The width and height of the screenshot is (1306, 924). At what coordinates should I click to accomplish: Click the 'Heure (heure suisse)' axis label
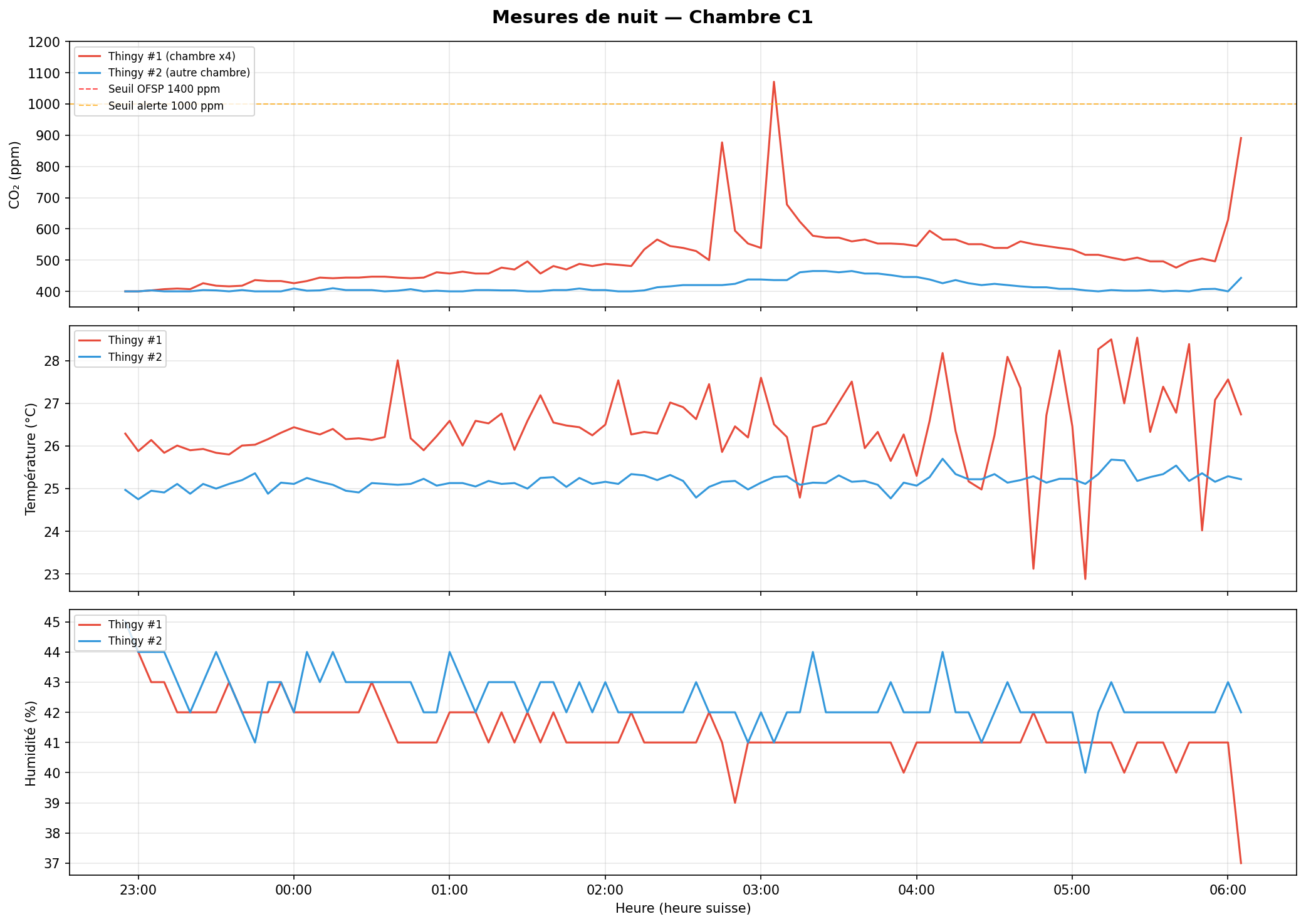click(x=683, y=908)
